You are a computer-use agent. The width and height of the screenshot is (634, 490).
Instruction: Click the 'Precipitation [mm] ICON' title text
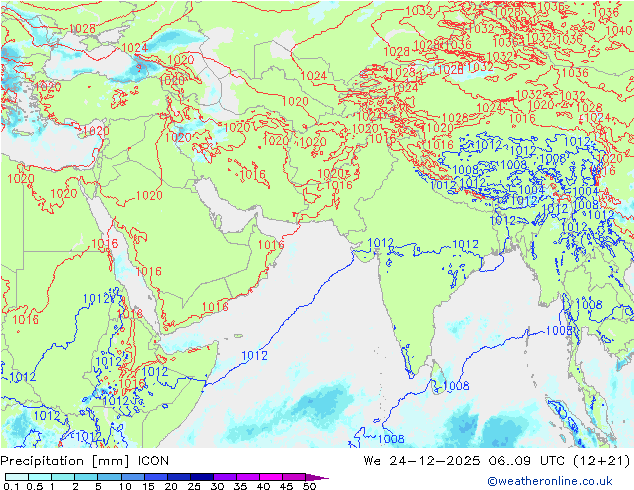click(85, 461)
